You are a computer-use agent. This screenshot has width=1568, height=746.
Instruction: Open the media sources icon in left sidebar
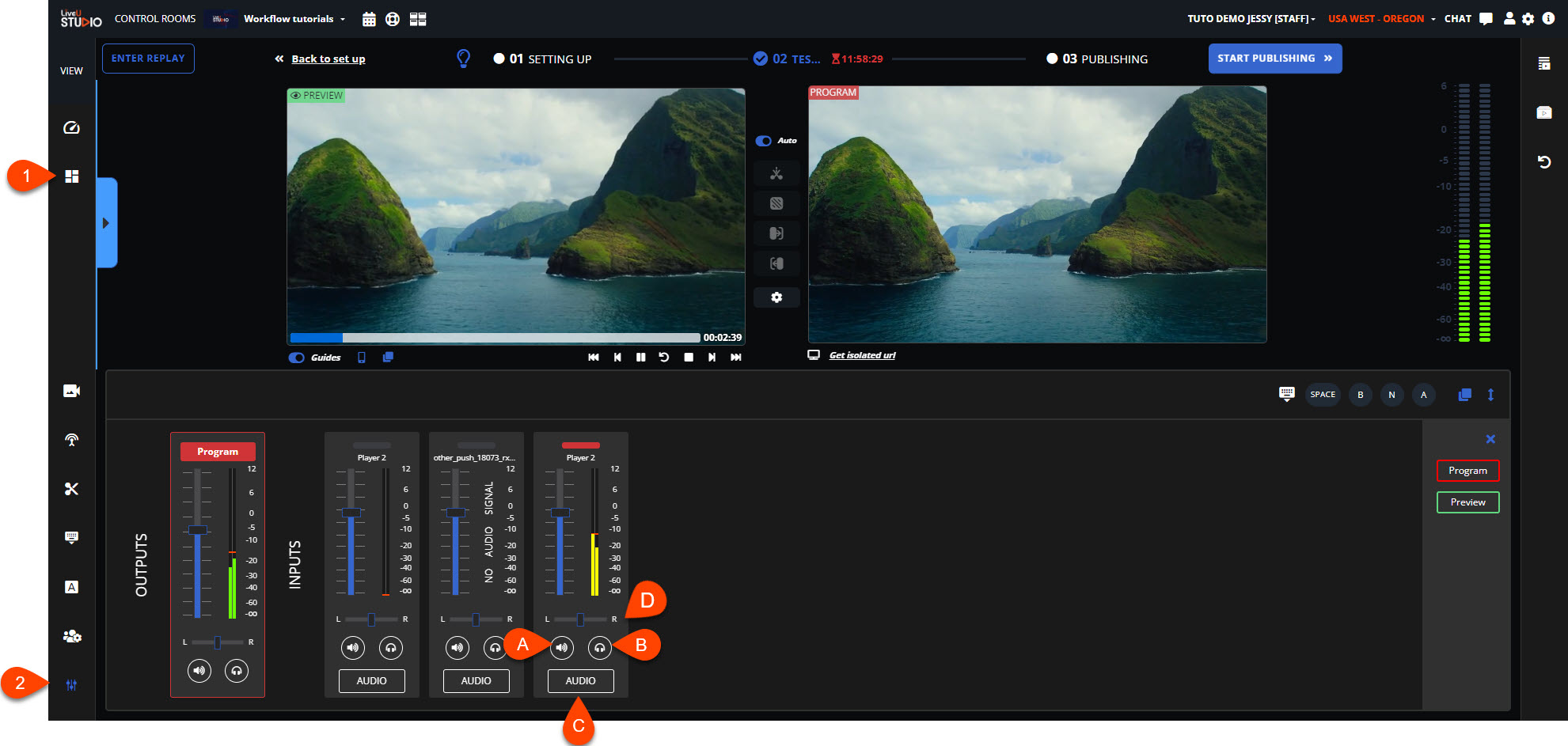tap(71, 391)
